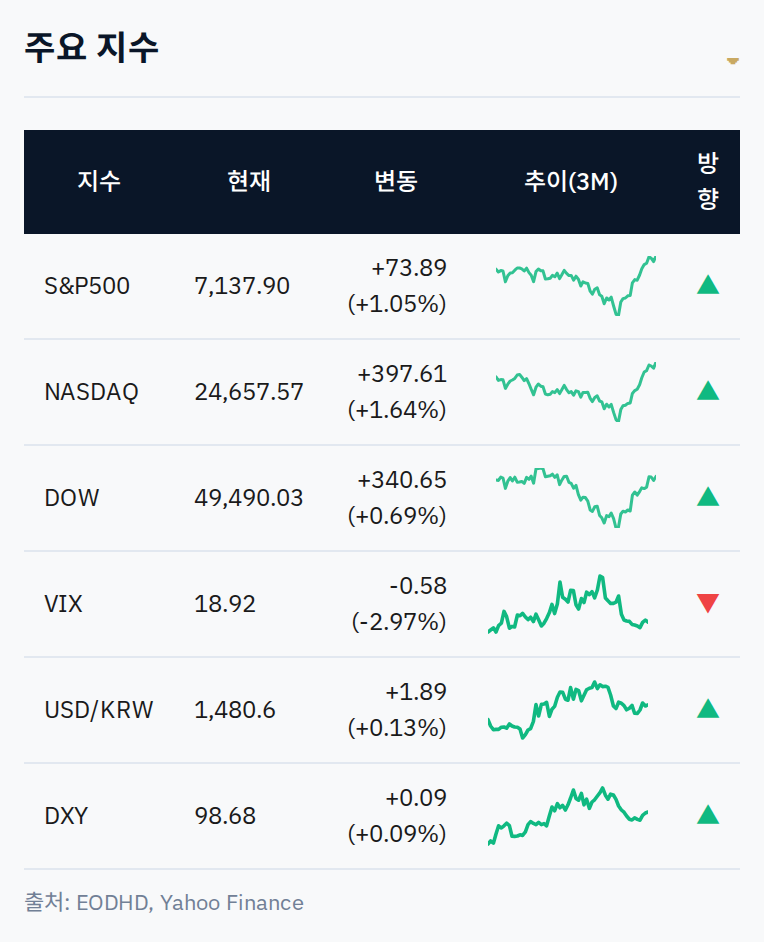
Task: Click the DOW green up triangle
Action: 708,497
